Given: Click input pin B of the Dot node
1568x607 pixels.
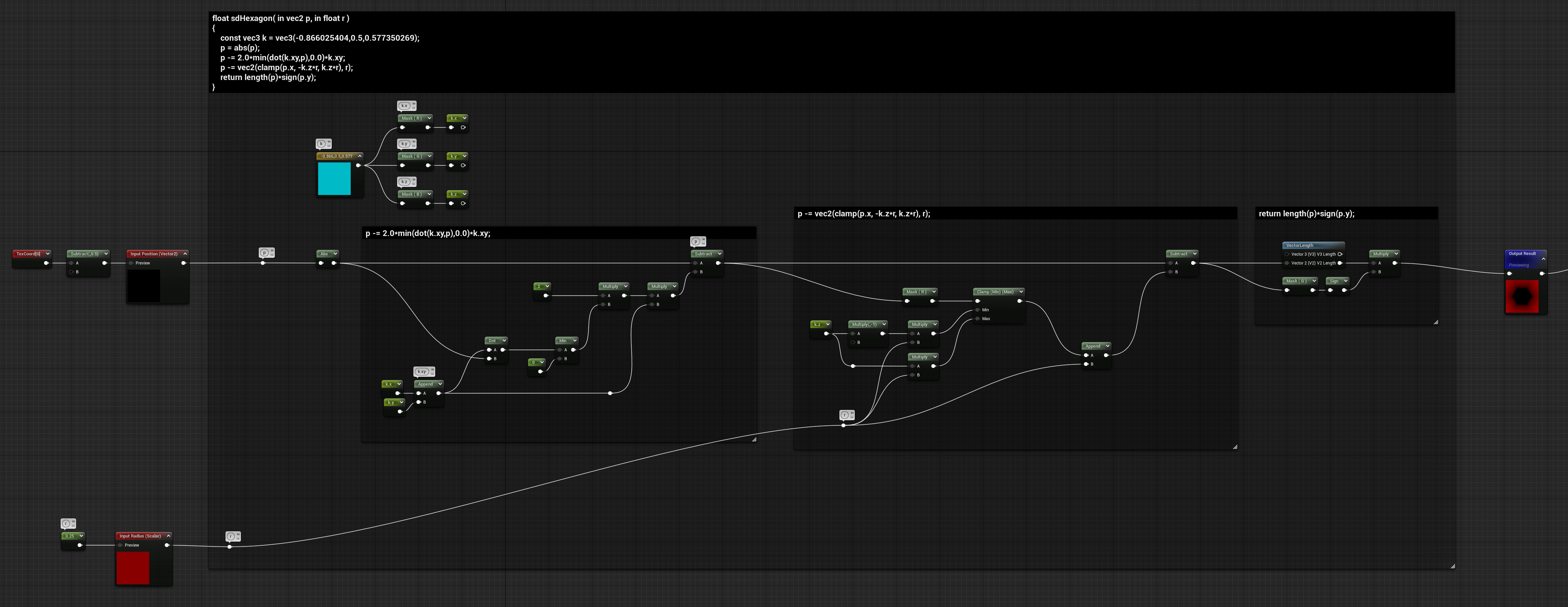Looking at the screenshot, I should pyautogui.click(x=489, y=358).
